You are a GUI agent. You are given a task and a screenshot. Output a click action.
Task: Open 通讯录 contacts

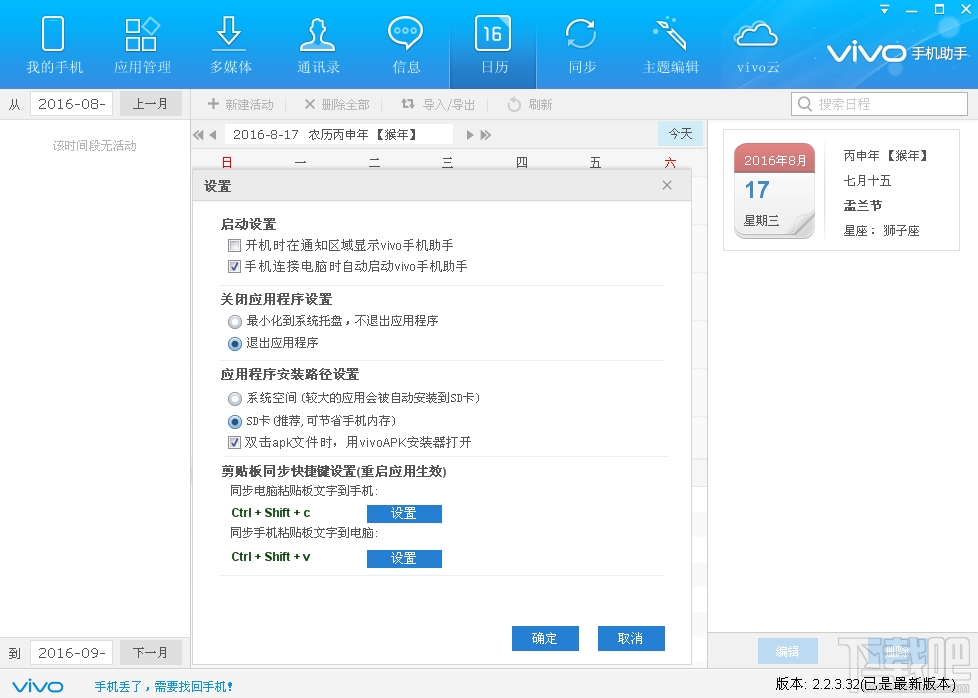point(318,44)
